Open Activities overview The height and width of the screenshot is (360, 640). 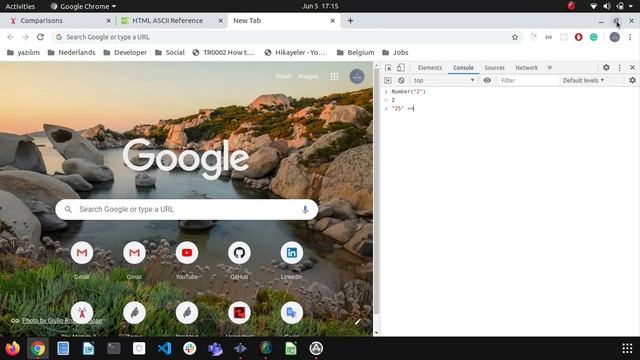pos(20,6)
